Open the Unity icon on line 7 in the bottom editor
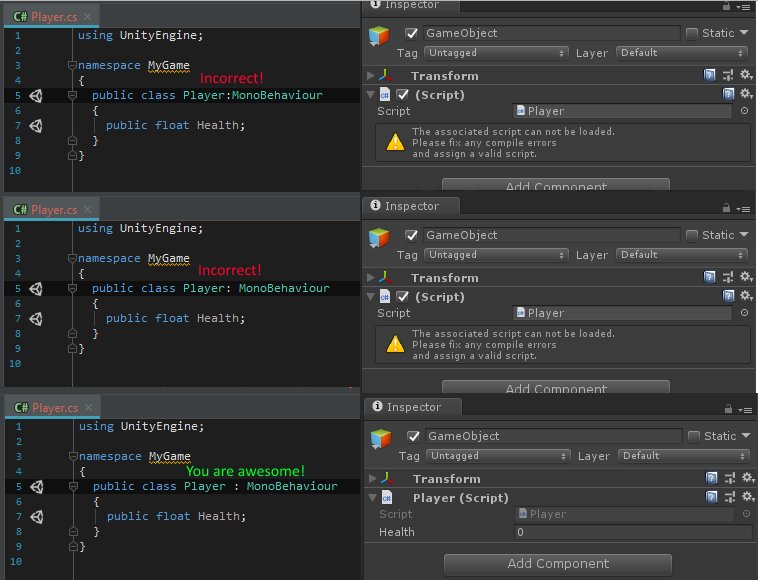This screenshot has width=758, height=580. [37, 517]
